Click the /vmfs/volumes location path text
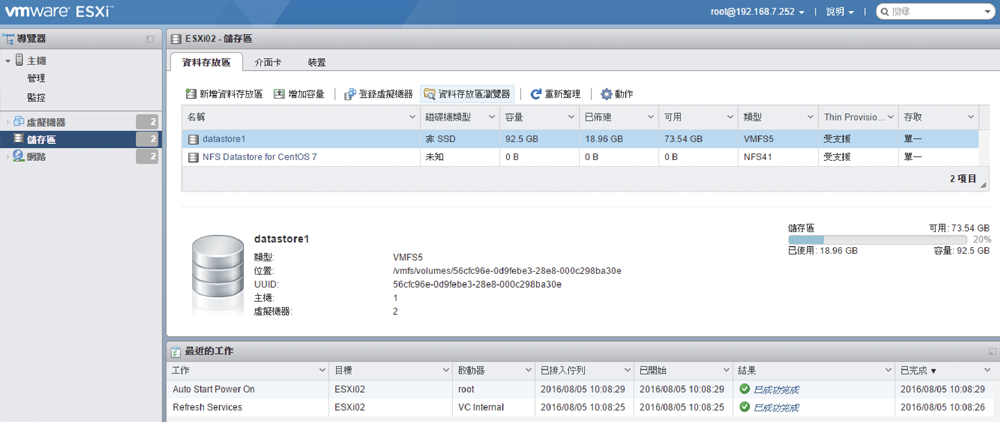This screenshot has height=422, width=1000. point(507,271)
